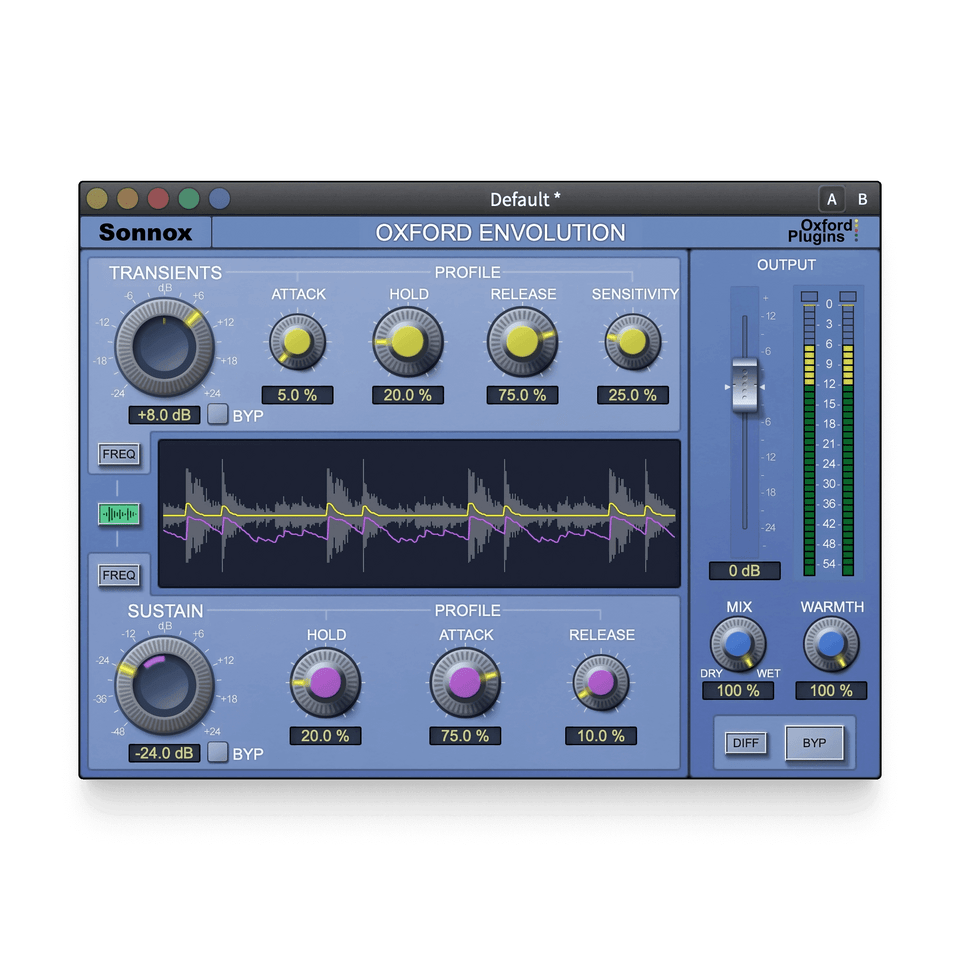Image resolution: width=960 pixels, height=960 pixels.
Task: Click the green waveform display icon
Action: coord(119,514)
